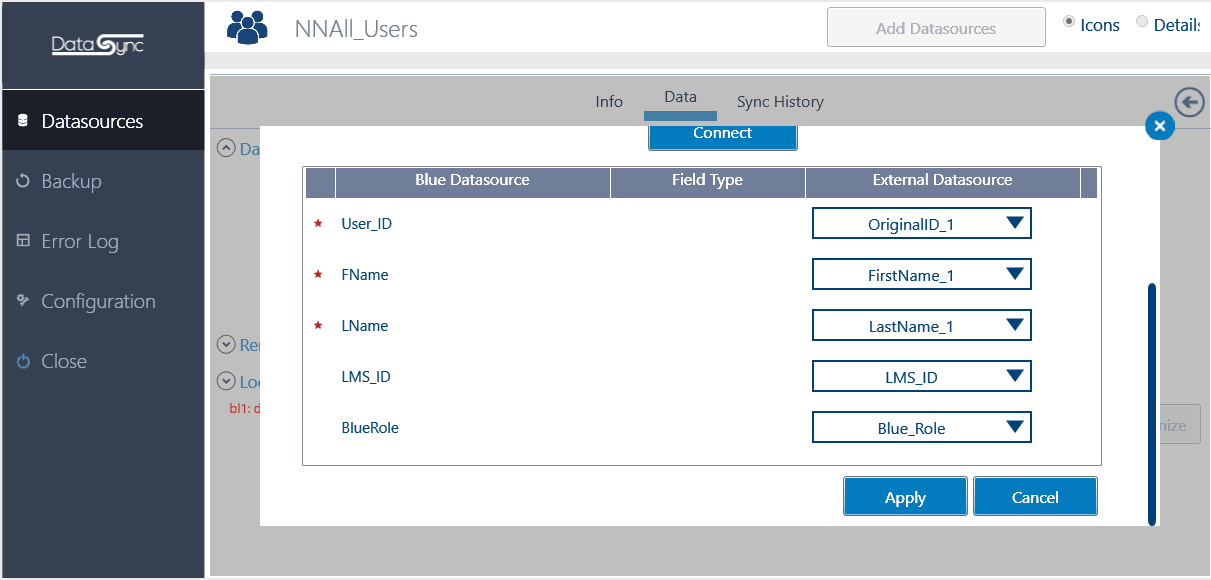
Task: Open Datasources in the sidebar
Action: pyautogui.click(x=103, y=121)
